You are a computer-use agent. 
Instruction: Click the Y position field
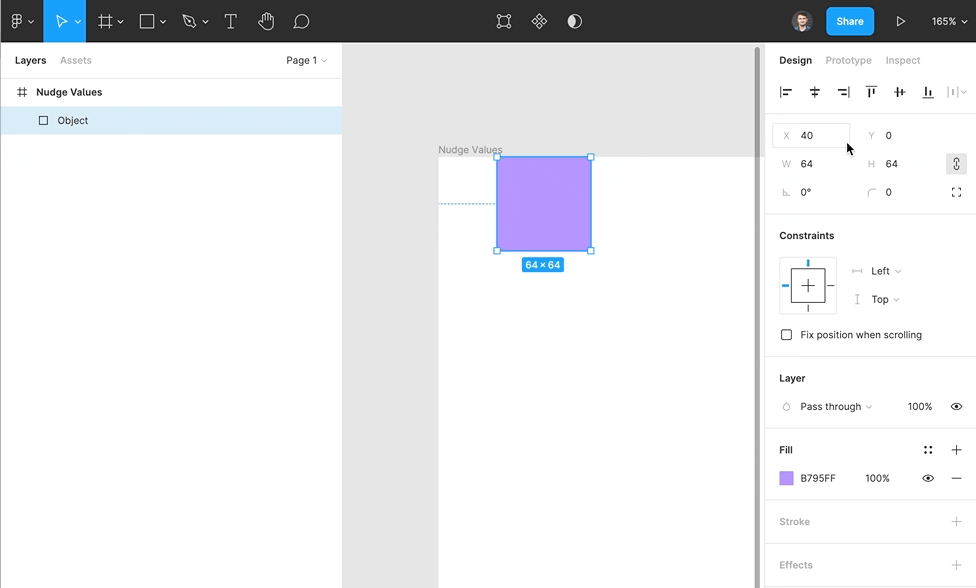click(896, 136)
